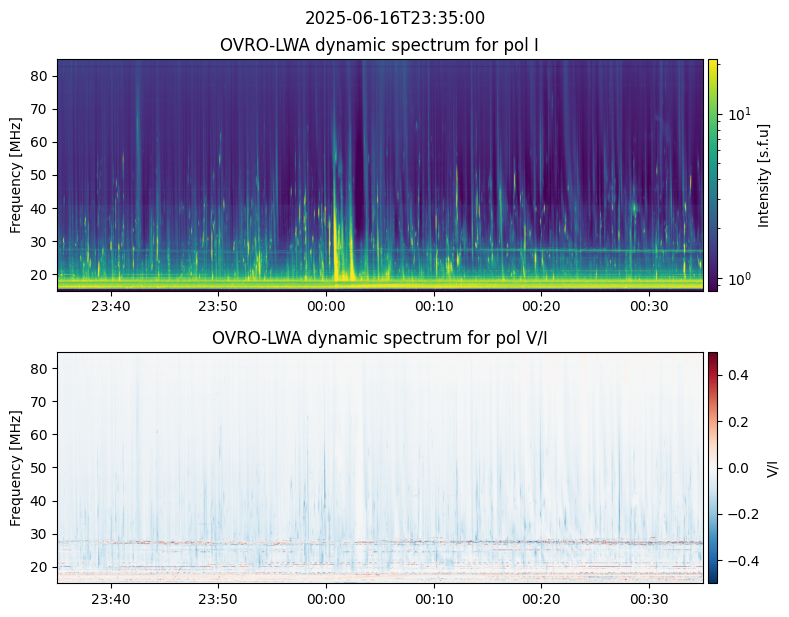Click the Intensity colorbar beside the top plot
Viewport: 789px width, 617px height.
713,175
